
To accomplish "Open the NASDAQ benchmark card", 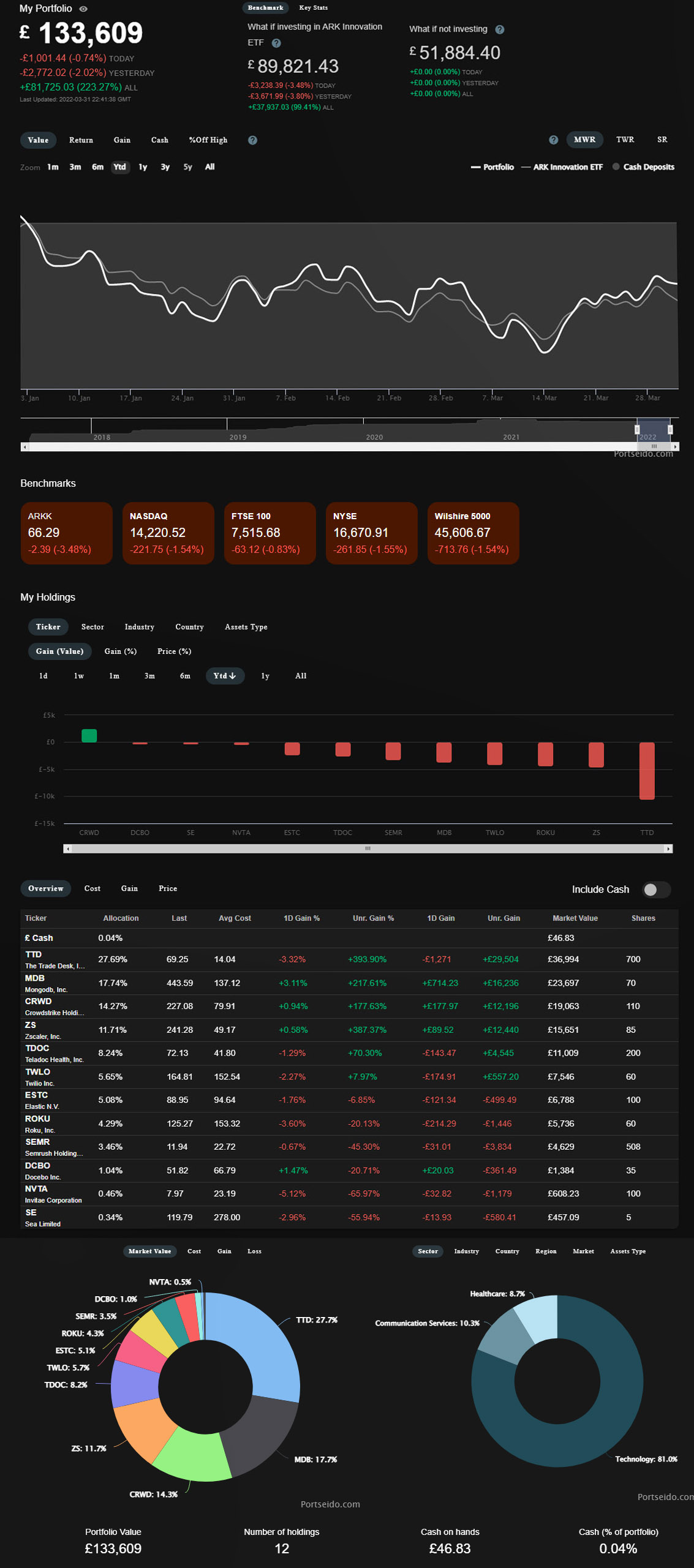I will 168,533.
